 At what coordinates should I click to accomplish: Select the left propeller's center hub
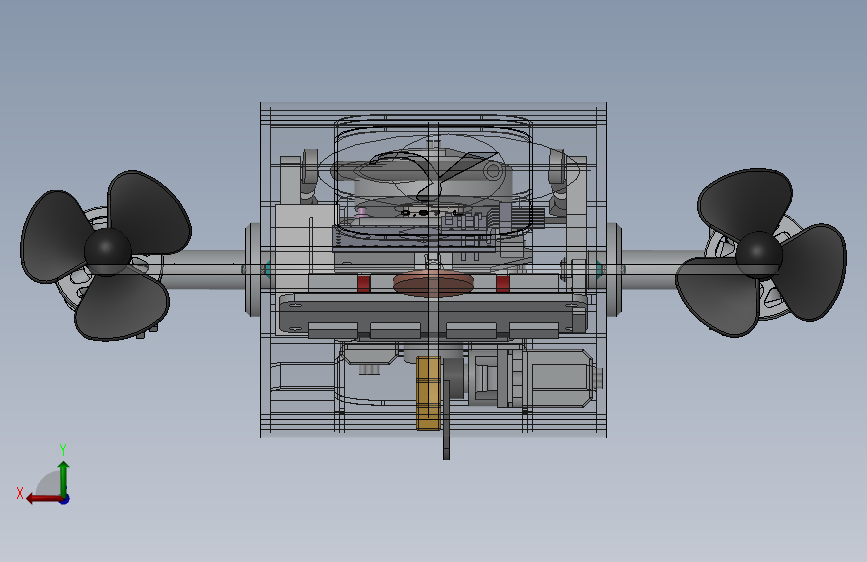(107, 251)
